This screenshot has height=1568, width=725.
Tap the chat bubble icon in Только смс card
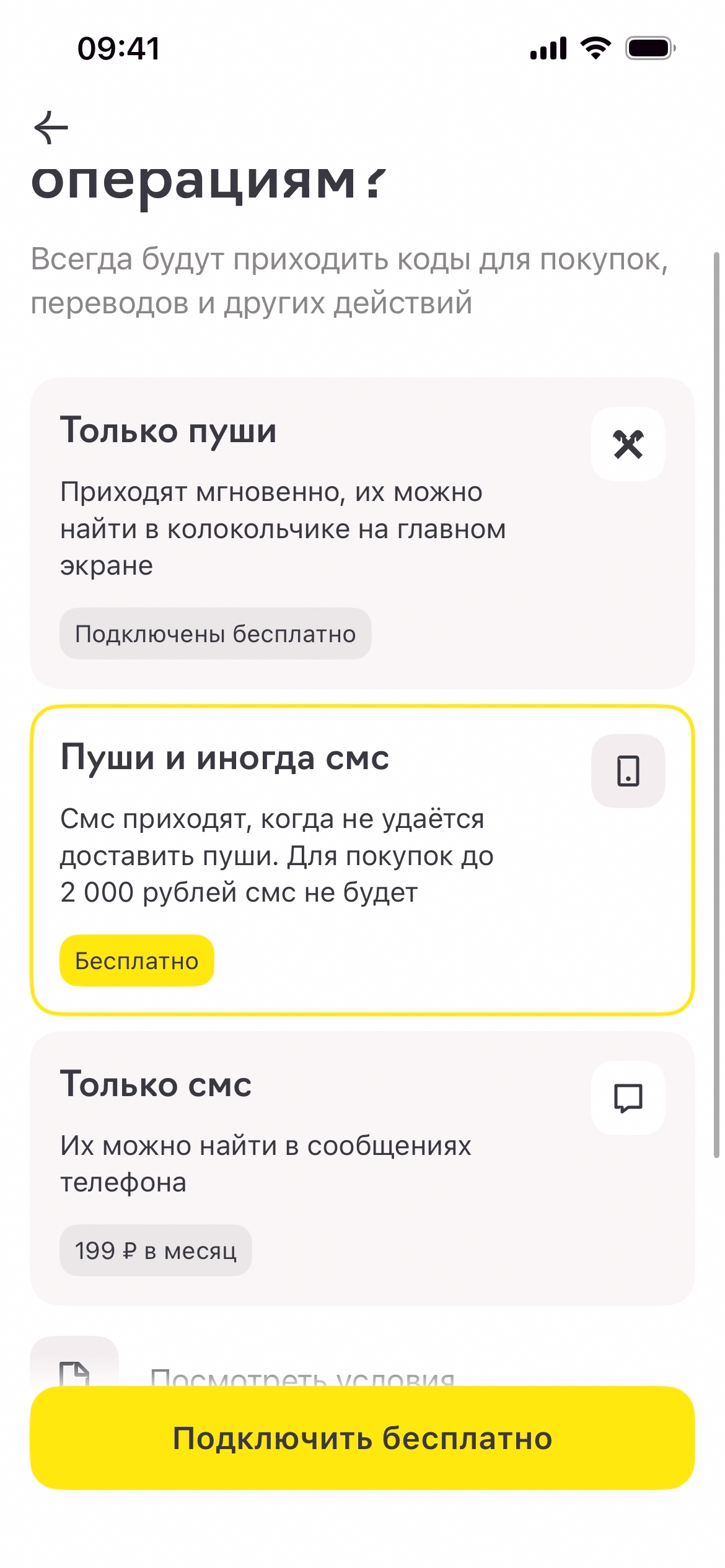point(628,1098)
